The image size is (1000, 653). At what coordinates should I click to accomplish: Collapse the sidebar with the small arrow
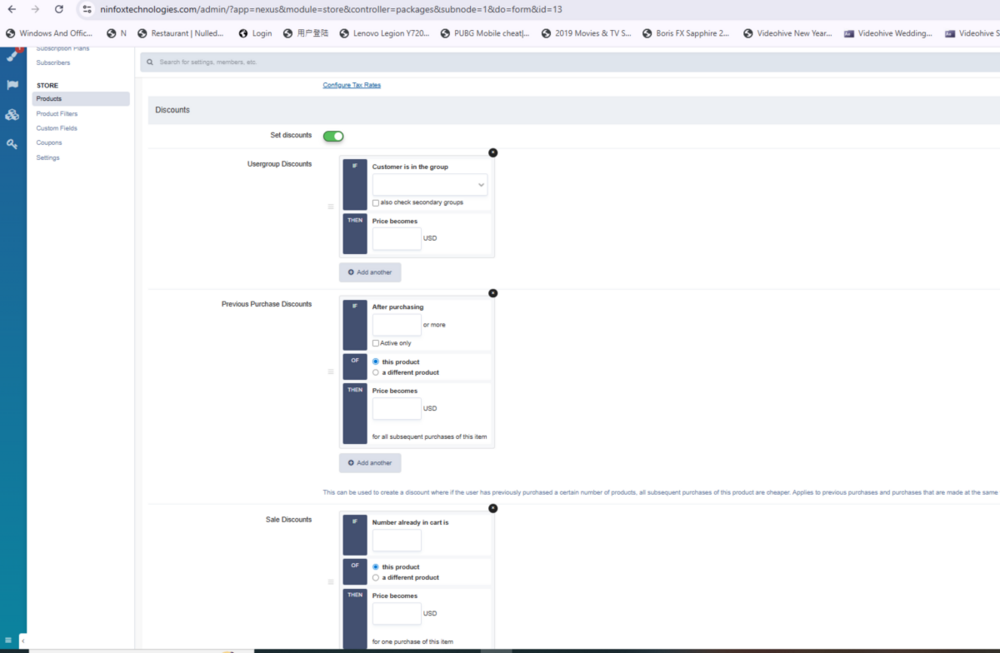tap(23, 640)
